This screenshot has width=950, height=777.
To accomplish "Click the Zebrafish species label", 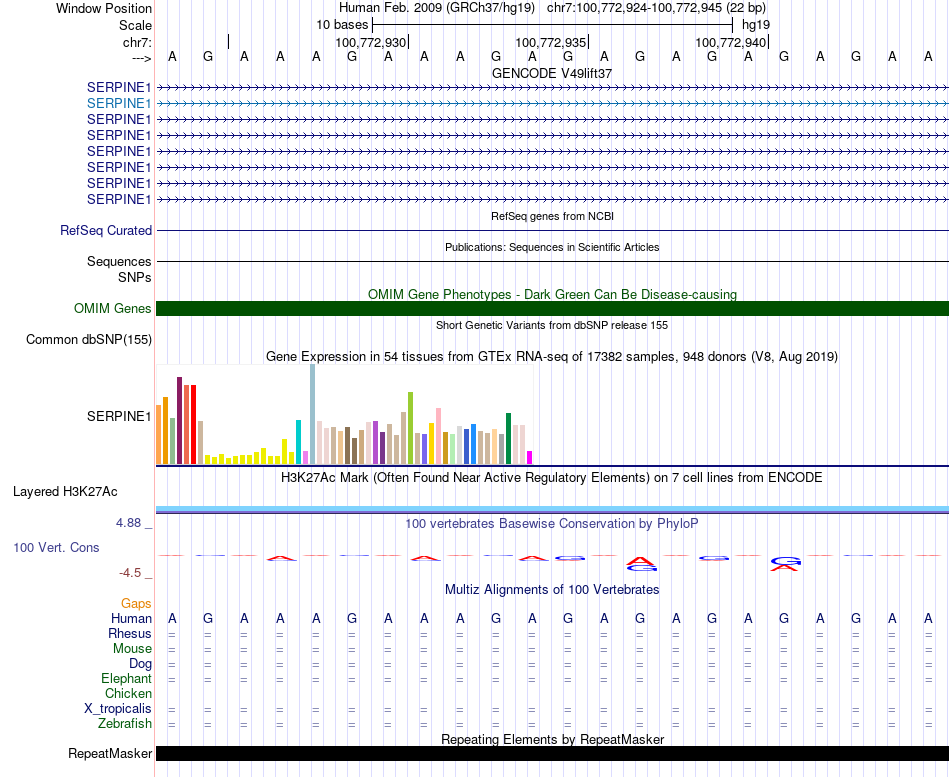I will point(125,724).
